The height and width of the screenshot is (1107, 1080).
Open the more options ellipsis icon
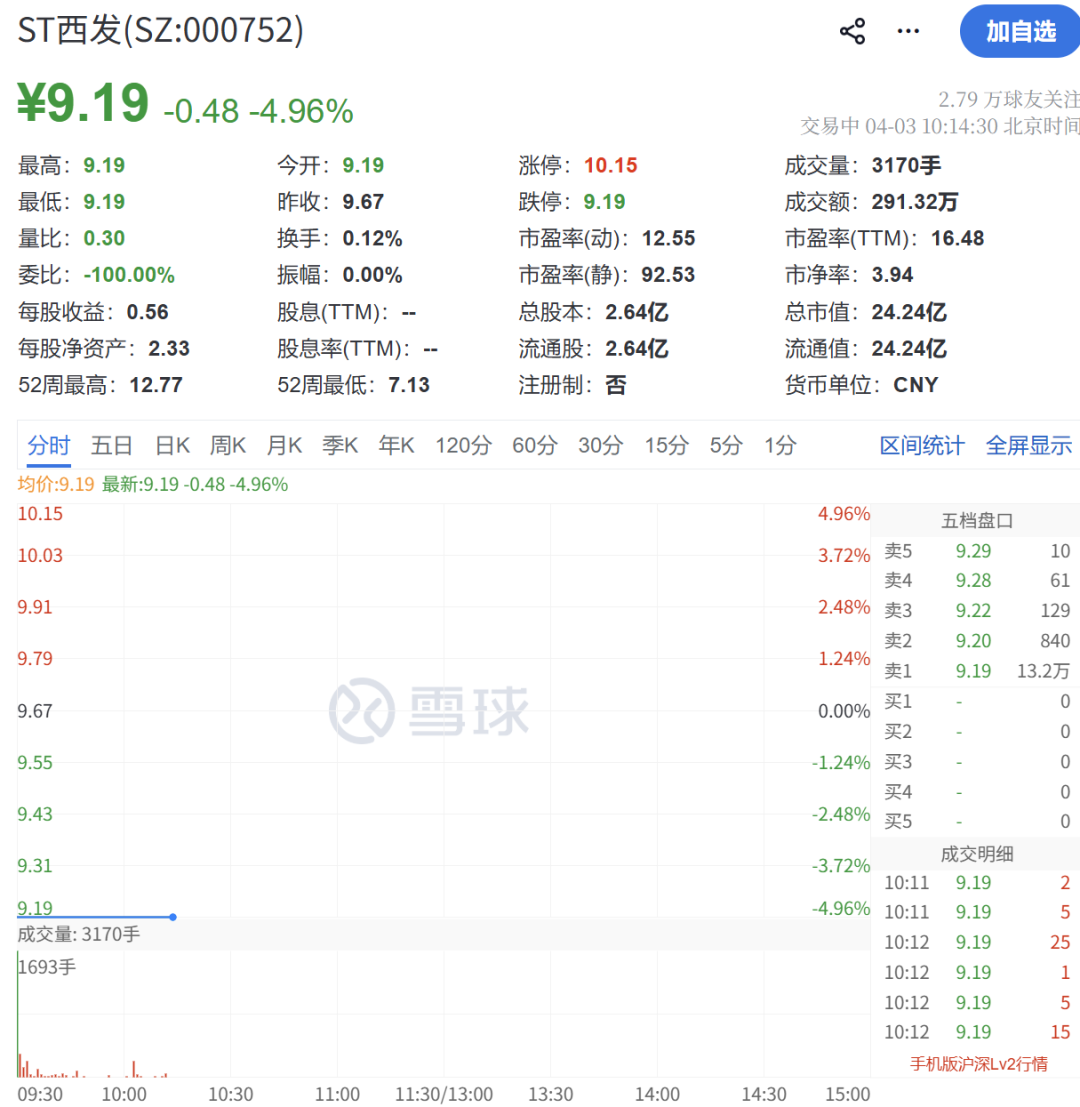pyautogui.click(x=908, y=31)
